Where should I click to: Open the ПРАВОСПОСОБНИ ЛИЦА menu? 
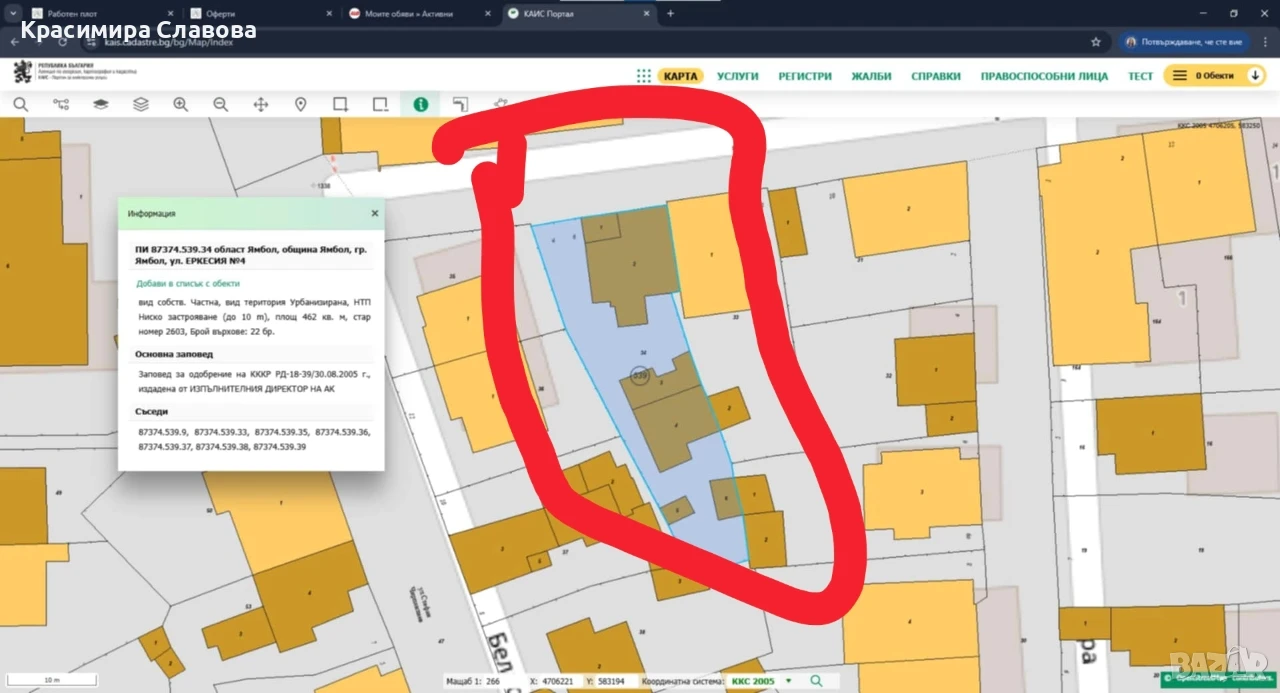click(x=1044, y=76)
